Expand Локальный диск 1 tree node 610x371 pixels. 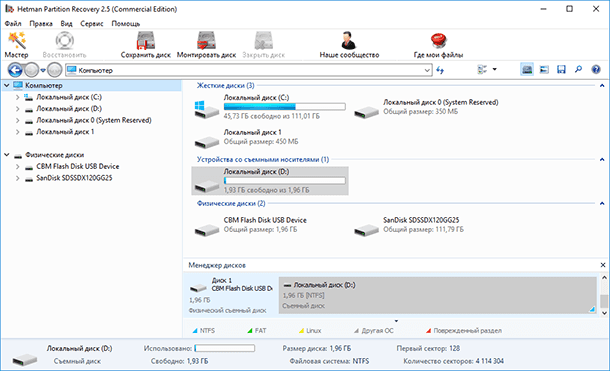click(18, 132)
